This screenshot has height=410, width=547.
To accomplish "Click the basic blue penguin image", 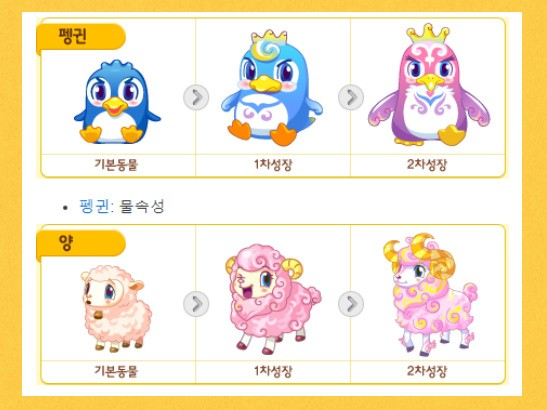I will coord(117,102).
